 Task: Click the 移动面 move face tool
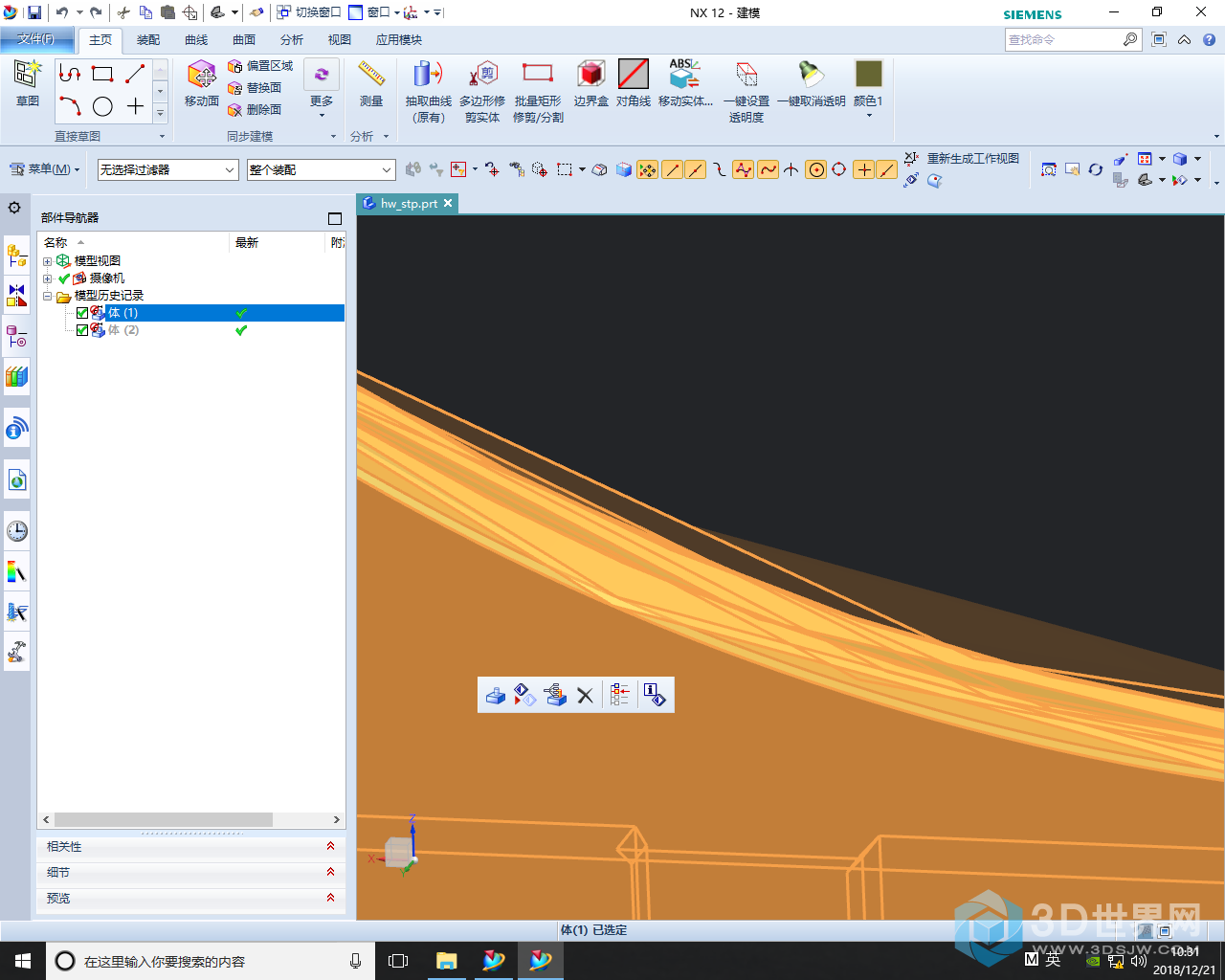click(202, 83)
